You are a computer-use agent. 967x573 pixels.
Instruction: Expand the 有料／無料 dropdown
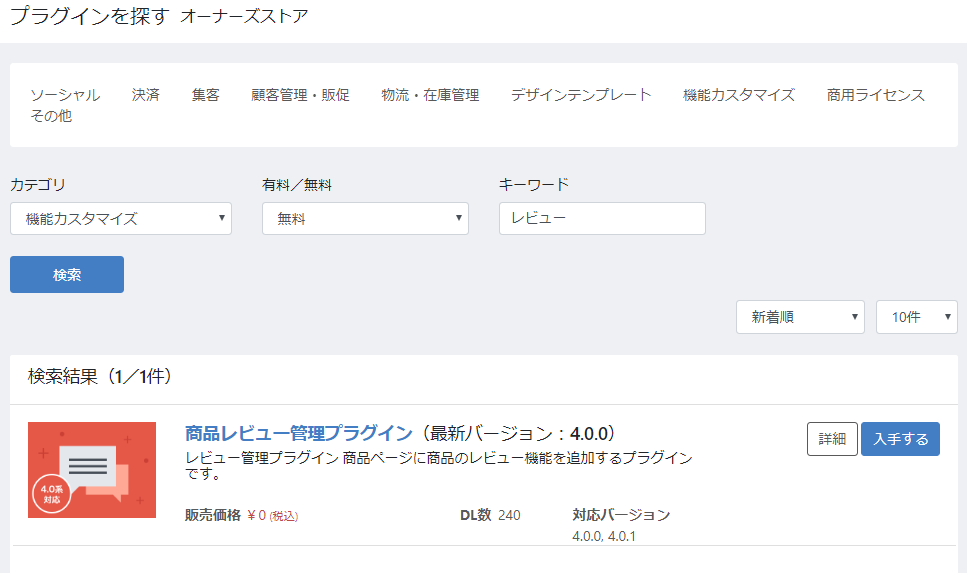(x=365, y=219)
